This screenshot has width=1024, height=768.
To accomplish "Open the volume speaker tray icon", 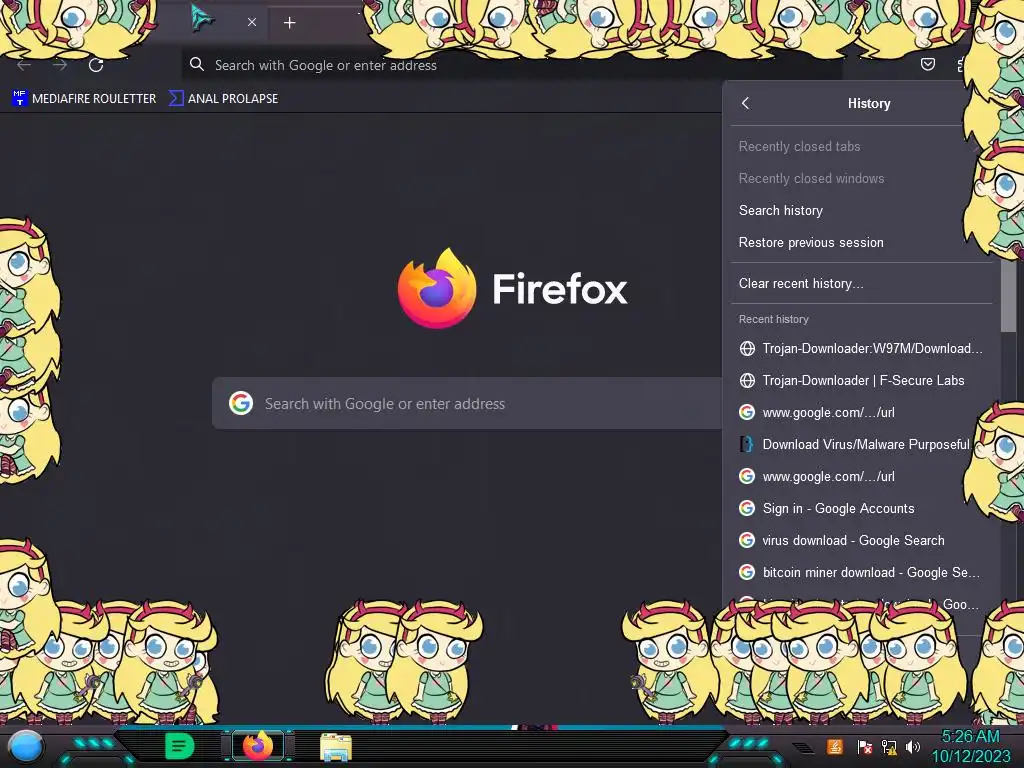I will point(912,747).
